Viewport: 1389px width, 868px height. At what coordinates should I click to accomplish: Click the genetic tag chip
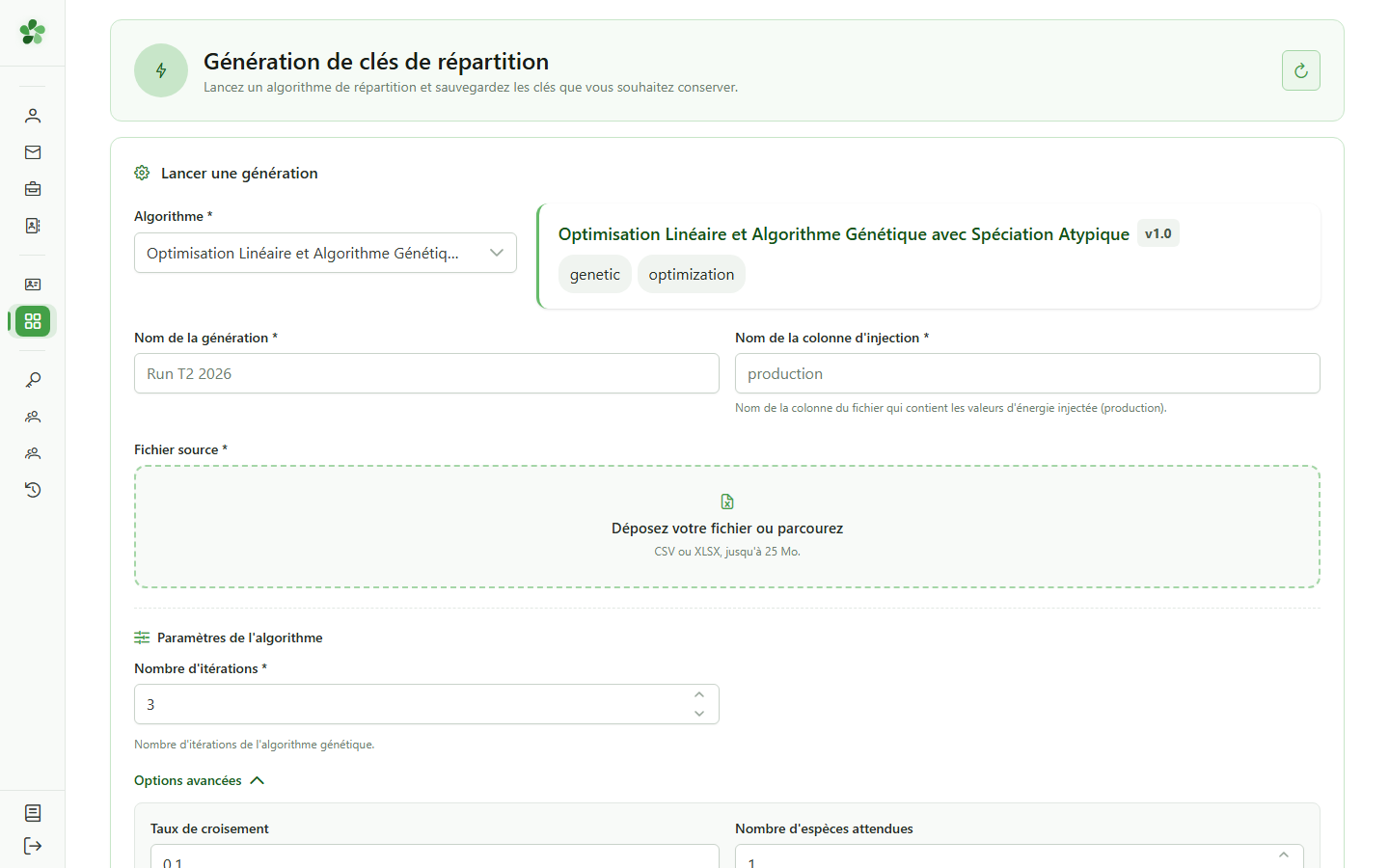(595, 274)
